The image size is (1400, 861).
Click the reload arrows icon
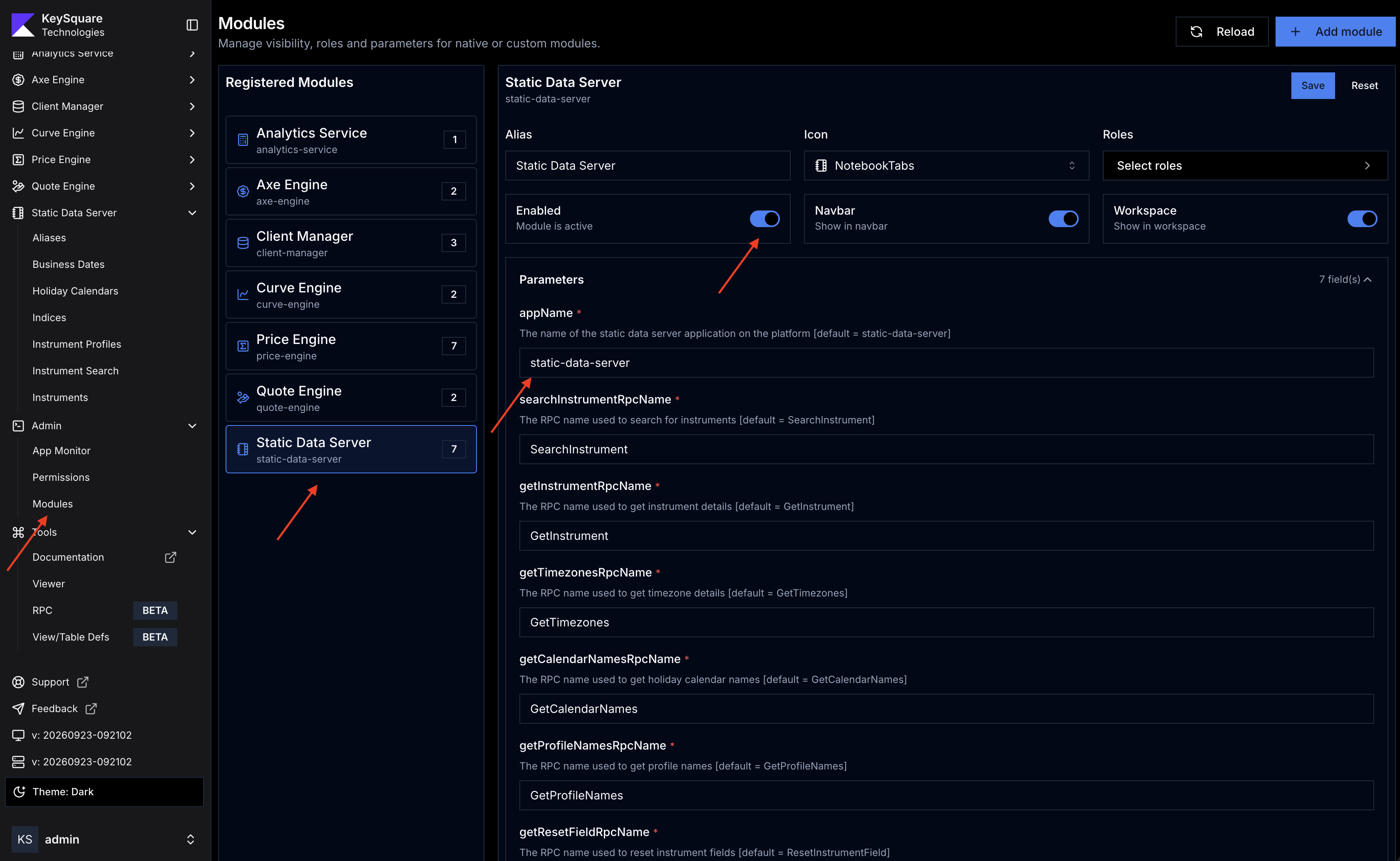1196,31
